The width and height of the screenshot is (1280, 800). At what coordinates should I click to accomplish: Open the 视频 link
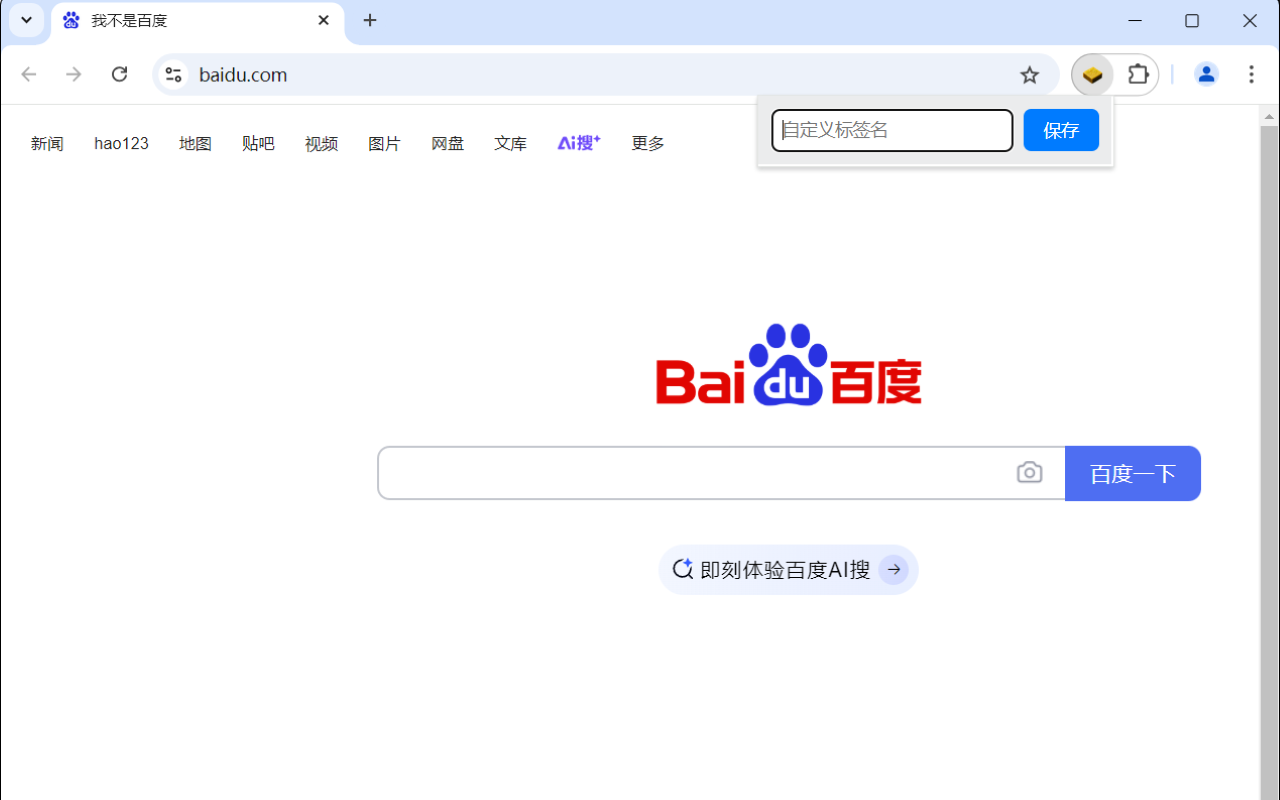(x=321, y=144)
